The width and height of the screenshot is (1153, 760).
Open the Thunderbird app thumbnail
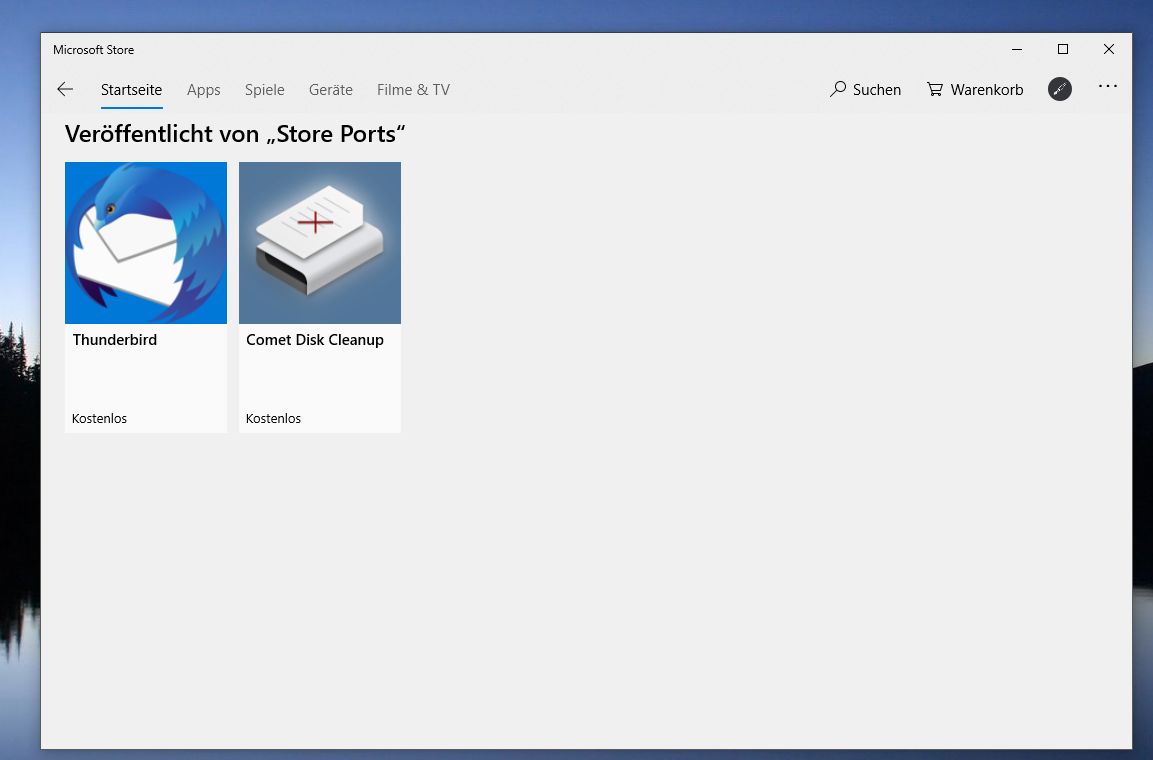click(146, 243)
